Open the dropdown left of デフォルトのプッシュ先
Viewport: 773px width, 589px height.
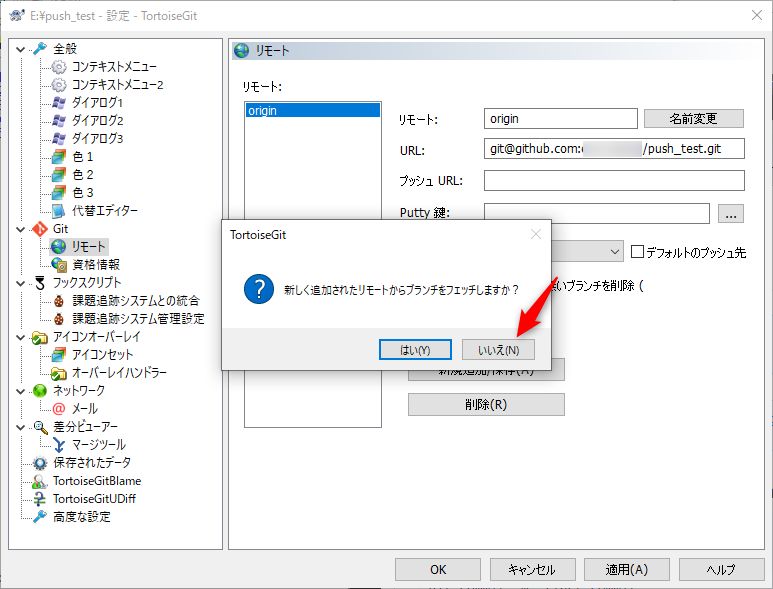pyautogui.click(x=614, y=252)
